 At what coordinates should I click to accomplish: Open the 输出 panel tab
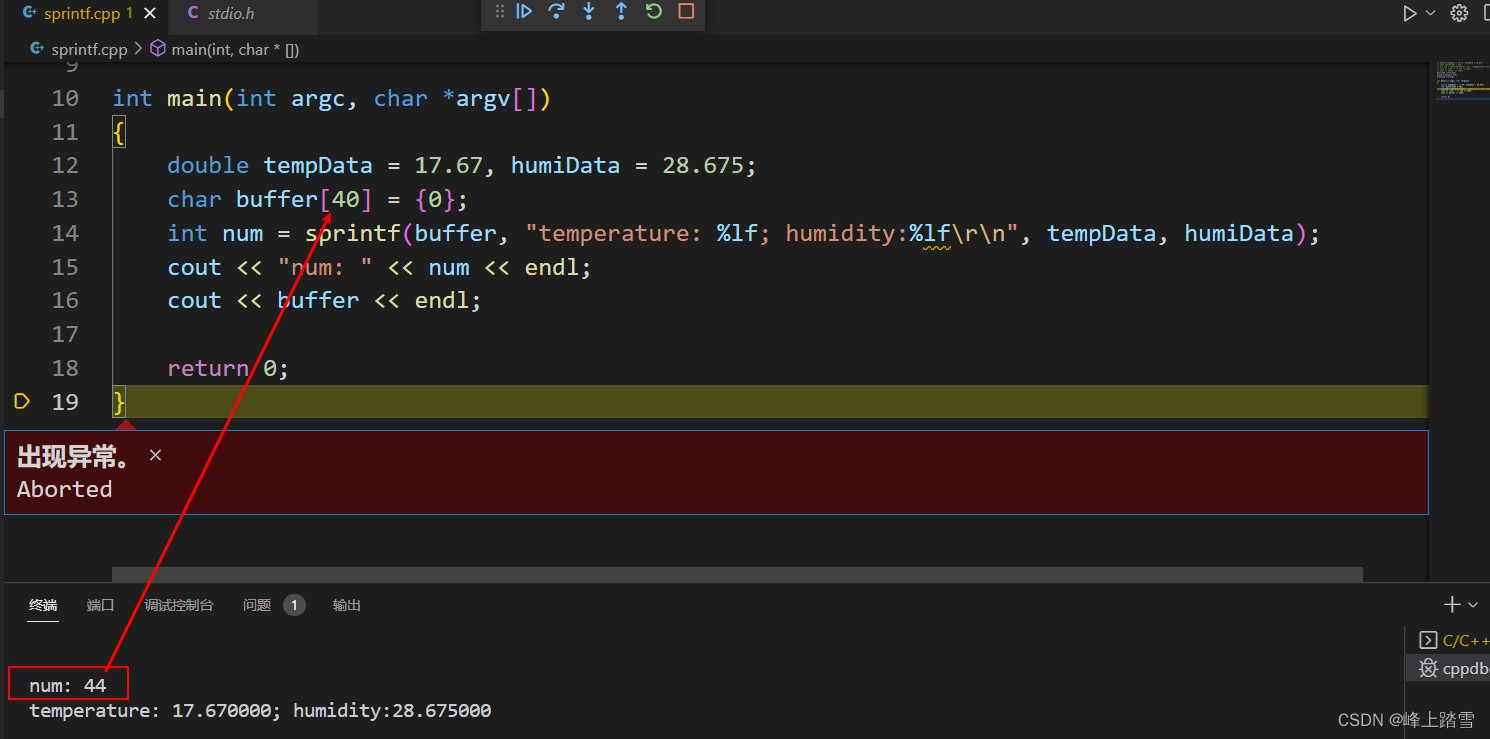click(x=346, y=604)
